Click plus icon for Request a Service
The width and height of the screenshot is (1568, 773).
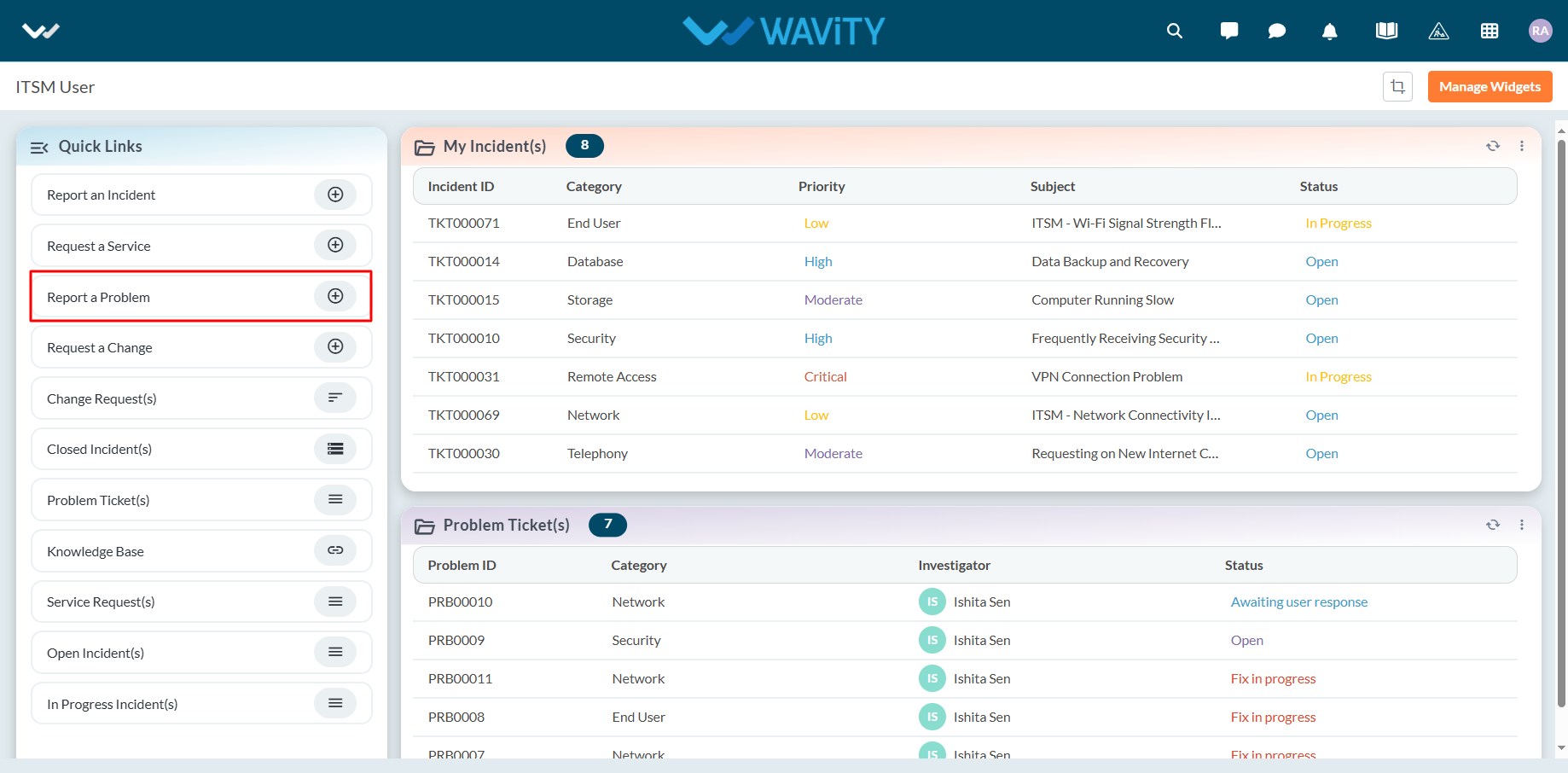click(x=335, y=245)
